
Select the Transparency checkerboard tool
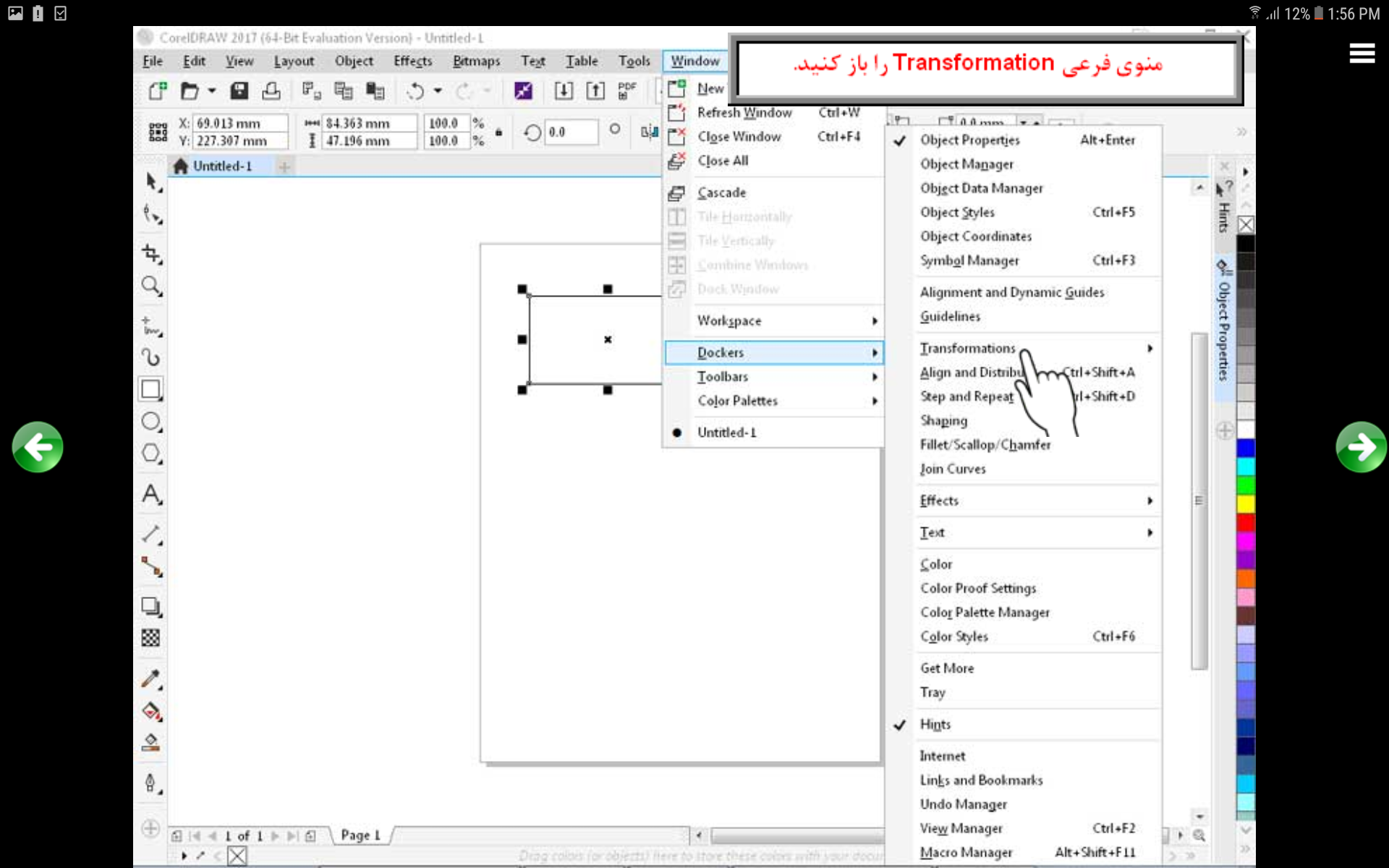pos(151,638)
